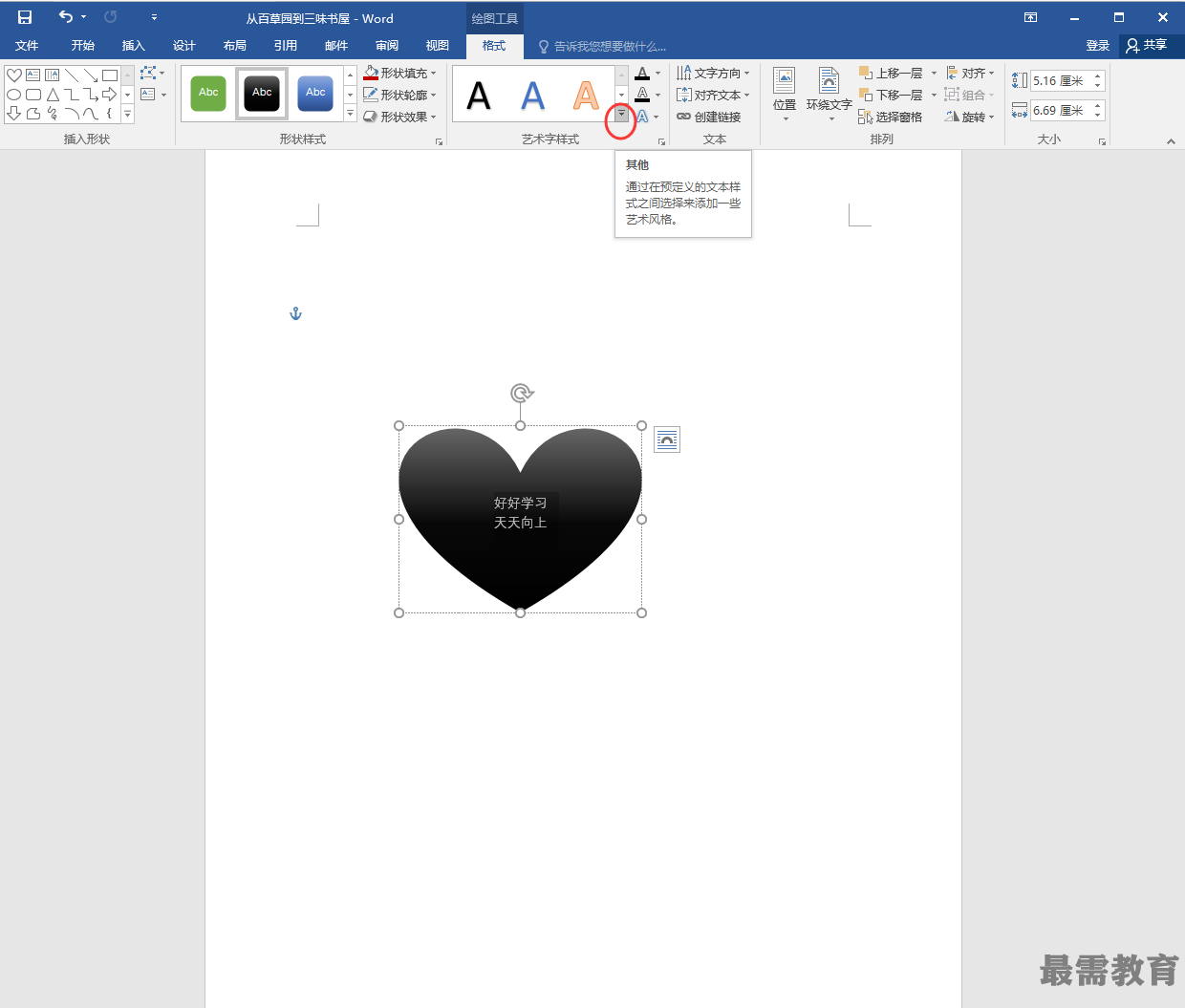Expand the shape styles gallery More button

(350, 114)
